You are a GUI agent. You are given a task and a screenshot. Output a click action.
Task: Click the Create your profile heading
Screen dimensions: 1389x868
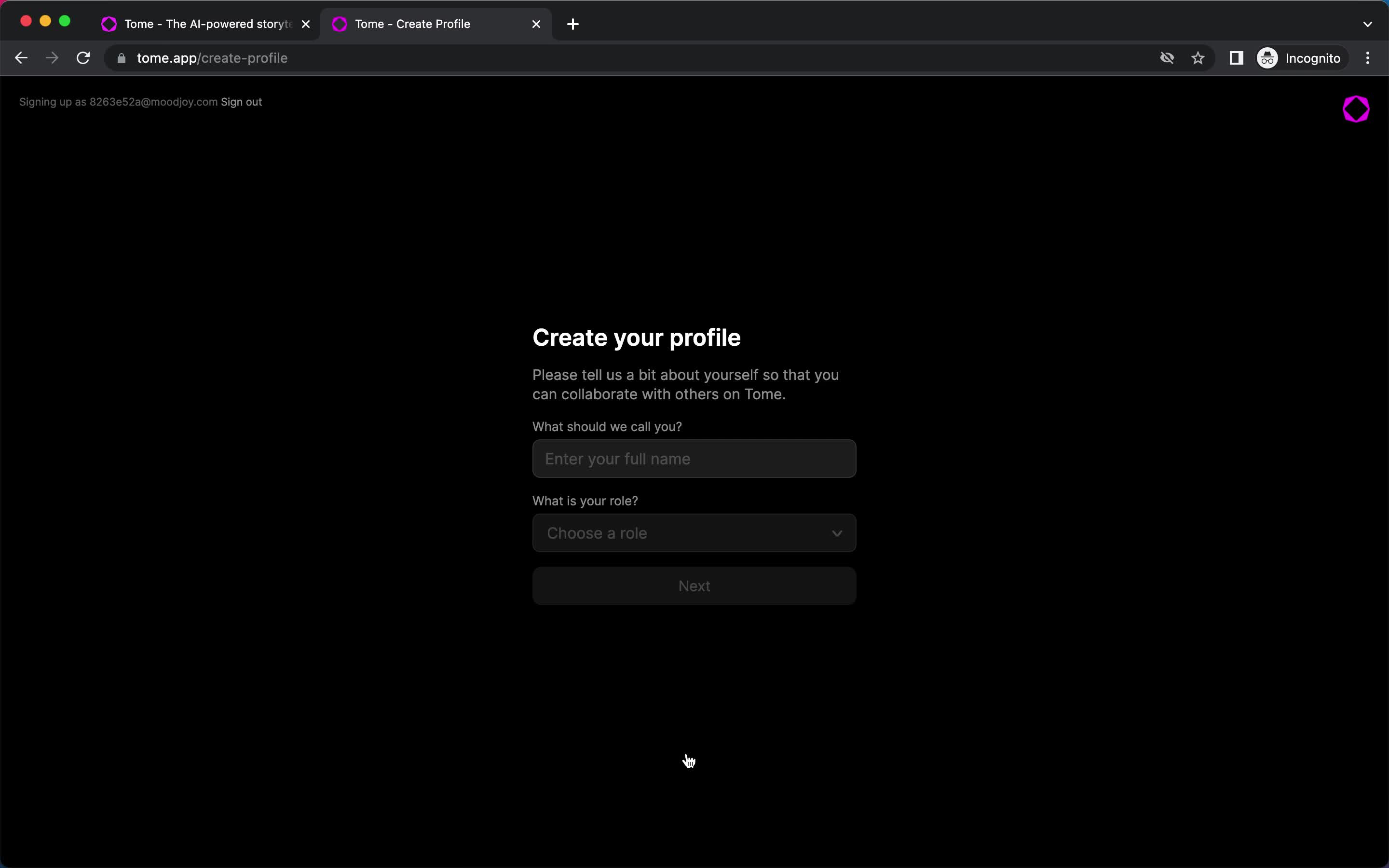coord(637,338)
